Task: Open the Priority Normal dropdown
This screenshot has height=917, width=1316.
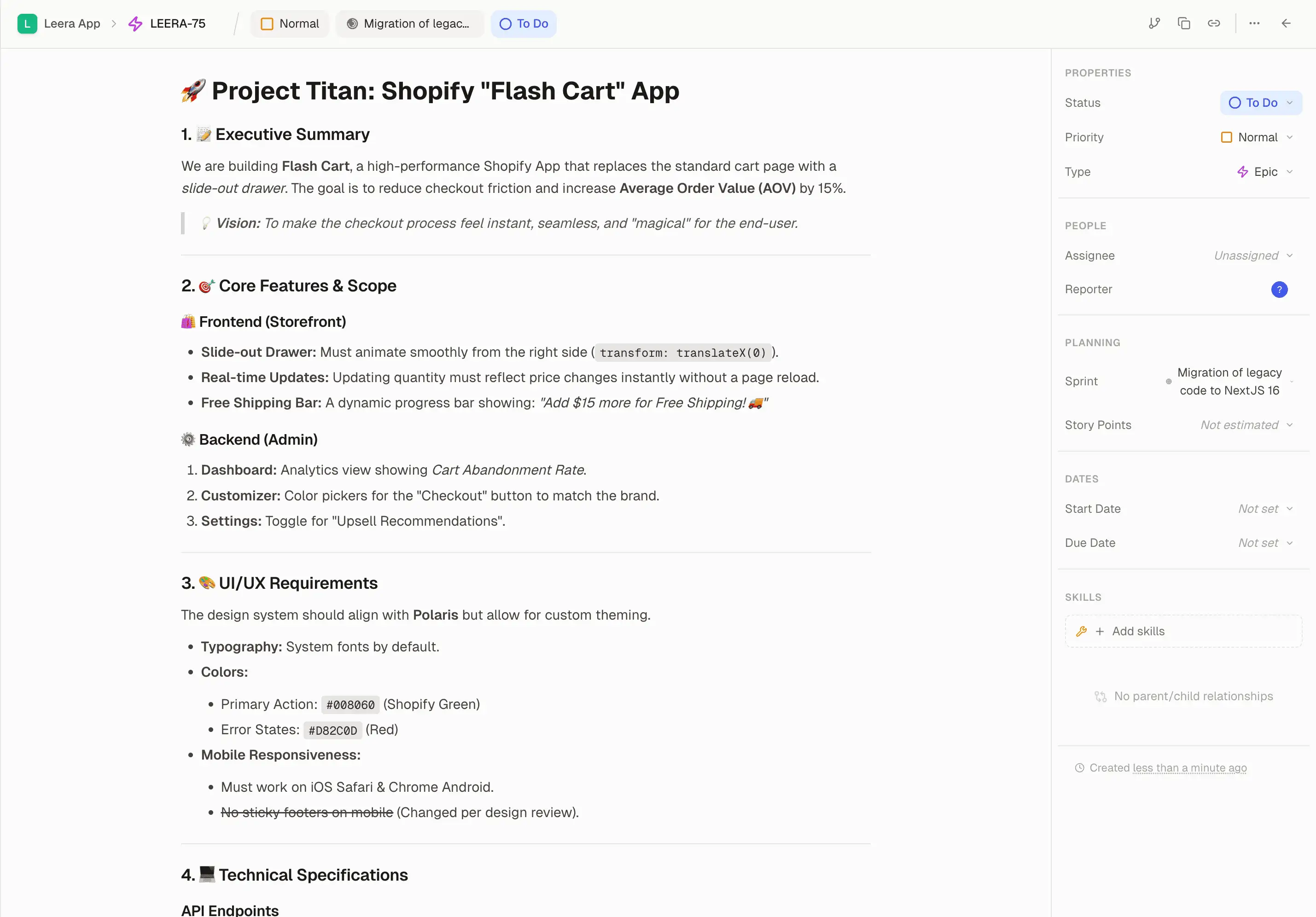Action: click(x=1257, y=137)
